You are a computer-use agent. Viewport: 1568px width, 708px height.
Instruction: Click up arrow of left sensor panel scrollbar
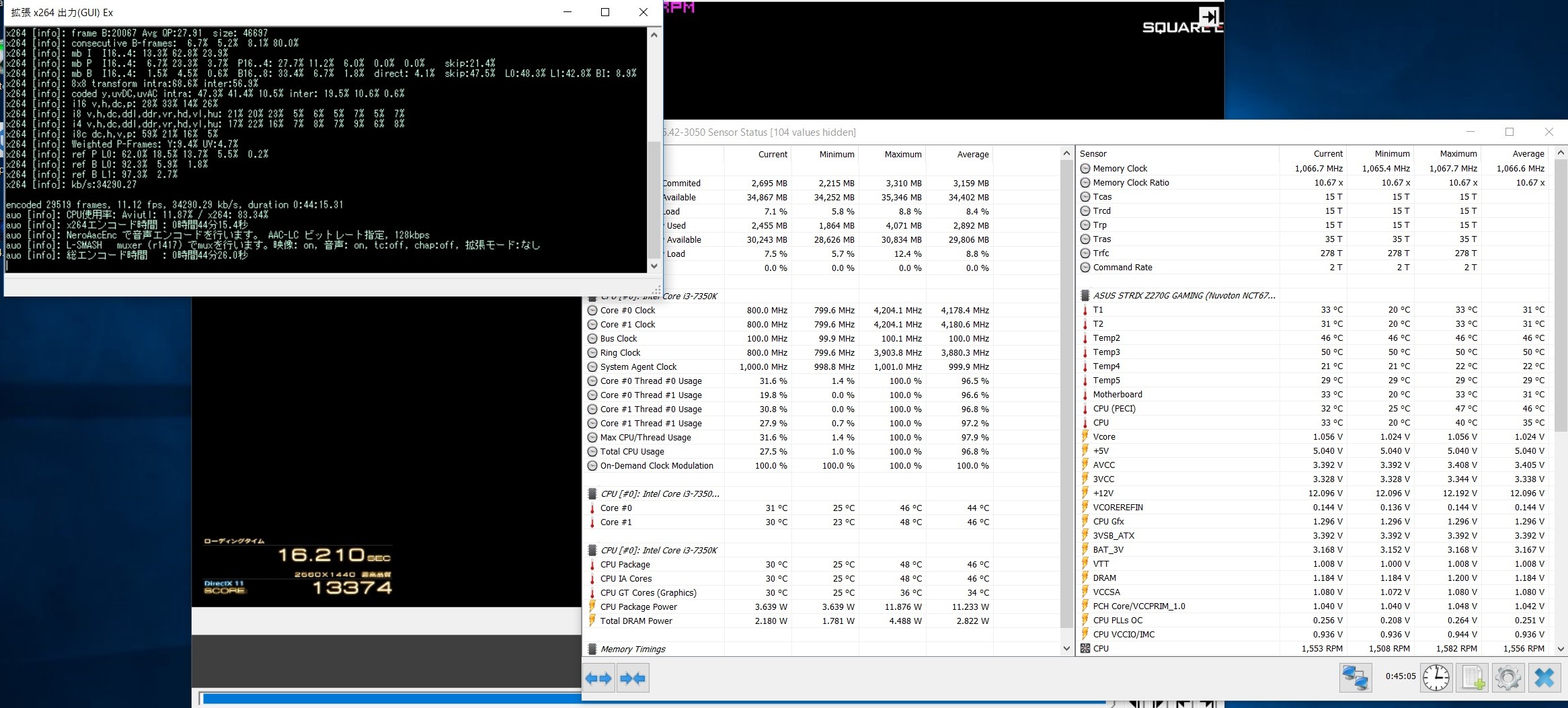click(1066, 153)
